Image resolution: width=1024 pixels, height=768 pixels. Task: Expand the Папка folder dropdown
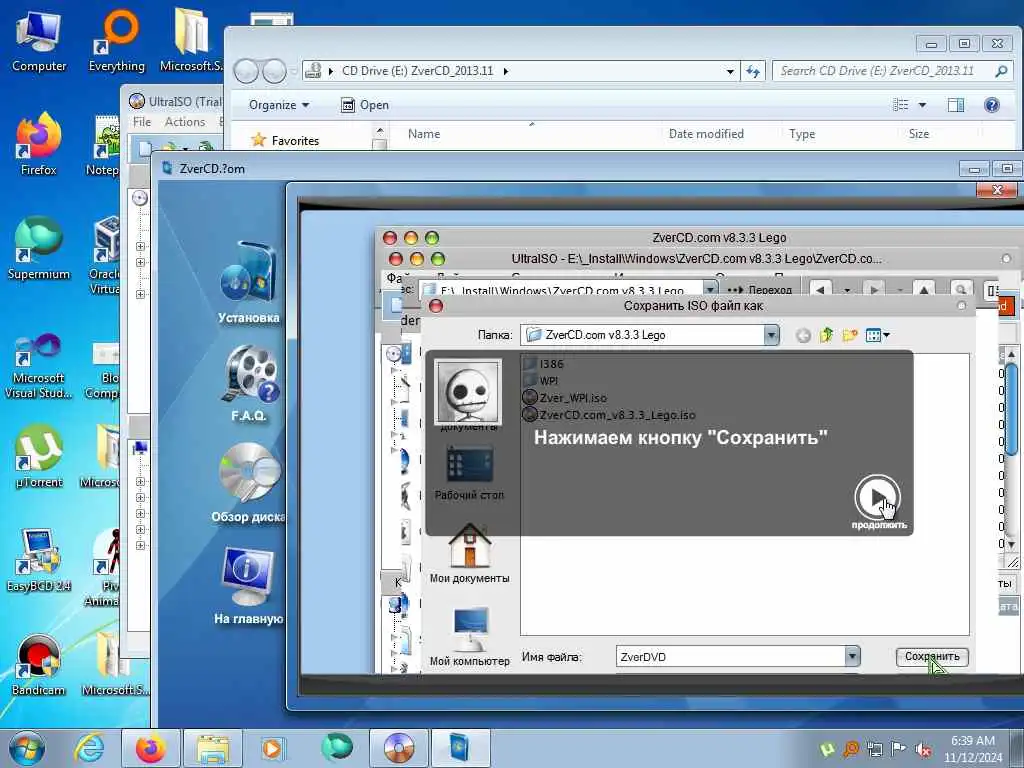(x=771, y=335)
